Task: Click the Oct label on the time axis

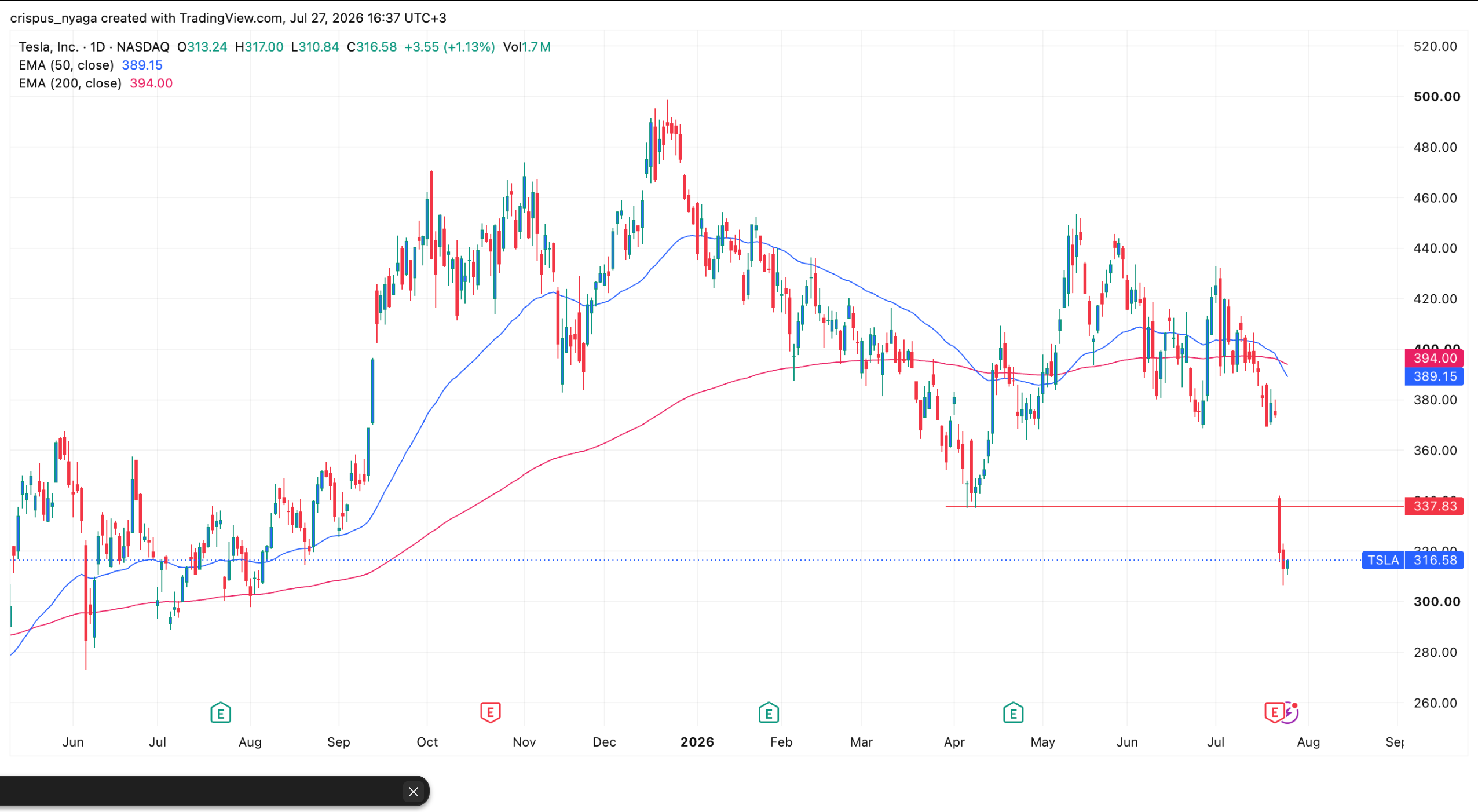Action: 427,742
